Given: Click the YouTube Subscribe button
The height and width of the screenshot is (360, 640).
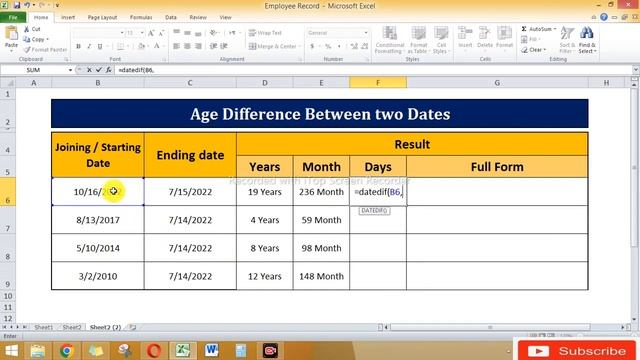Looking at the screenshot, I should (x=576, y=351).
